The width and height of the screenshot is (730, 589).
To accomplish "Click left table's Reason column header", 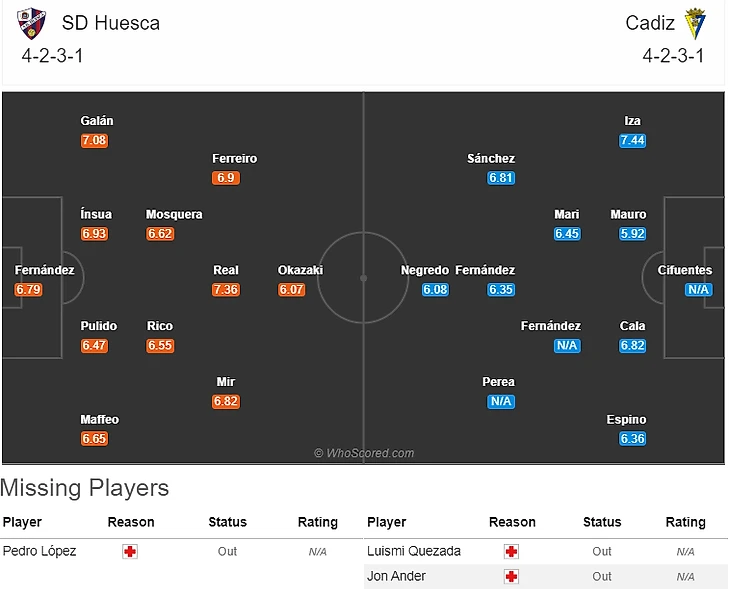I will [131, 522].
